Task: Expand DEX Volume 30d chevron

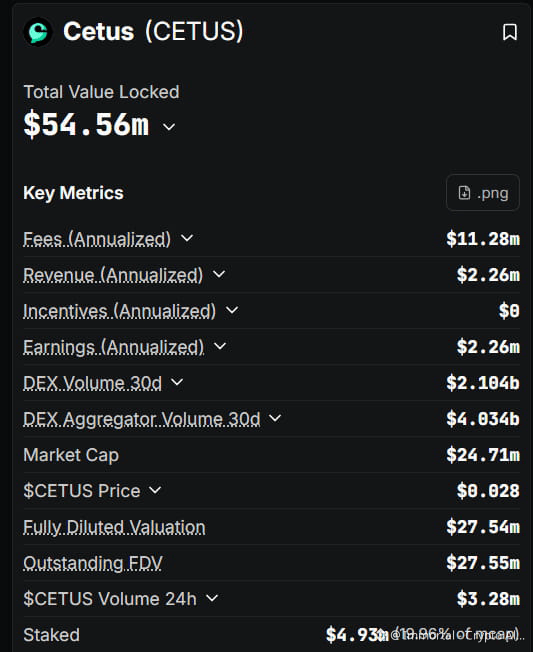Action: (177, 382)
